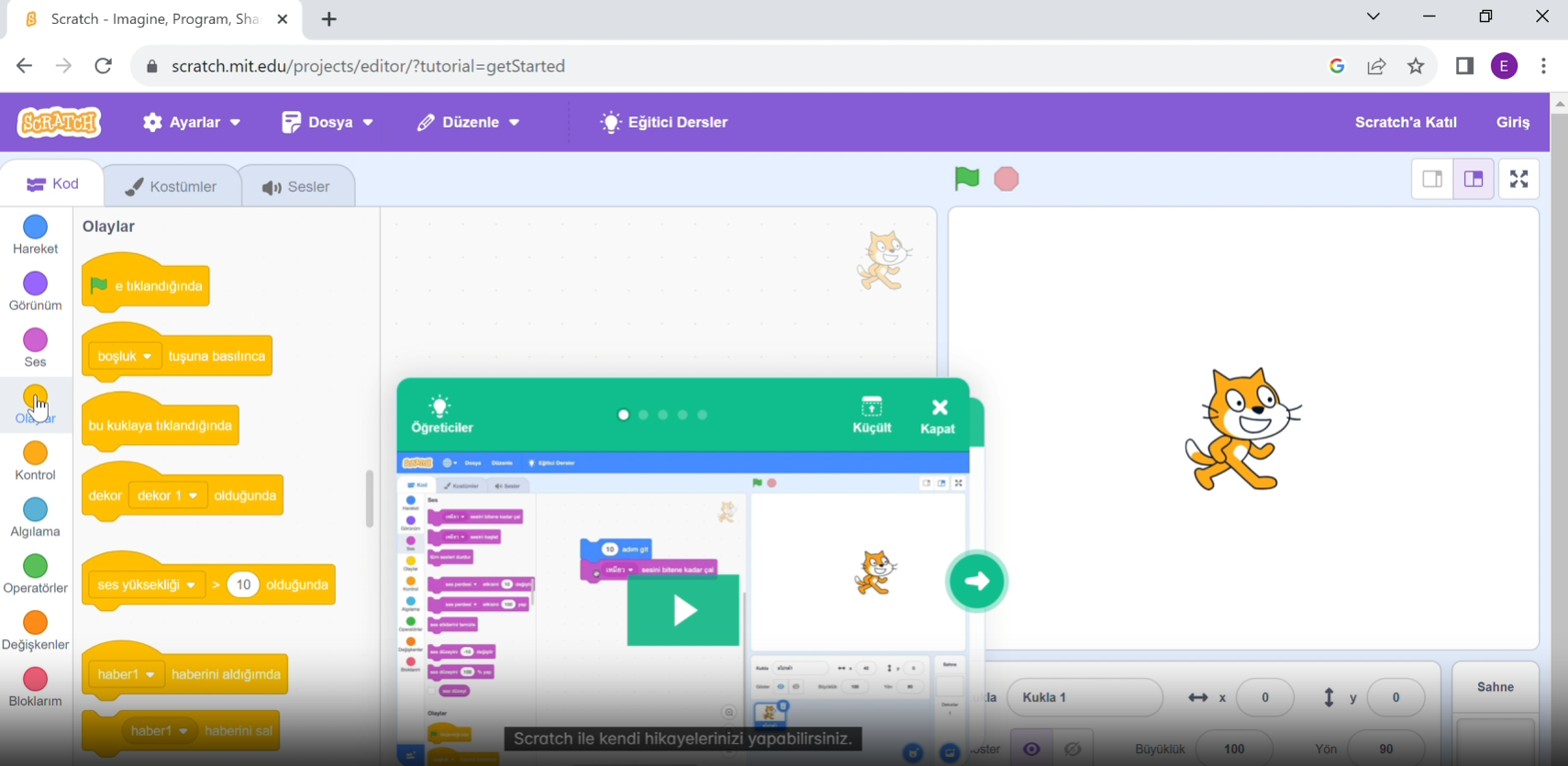
Task: Switch to Sesler tab
Action: (296, 186)
